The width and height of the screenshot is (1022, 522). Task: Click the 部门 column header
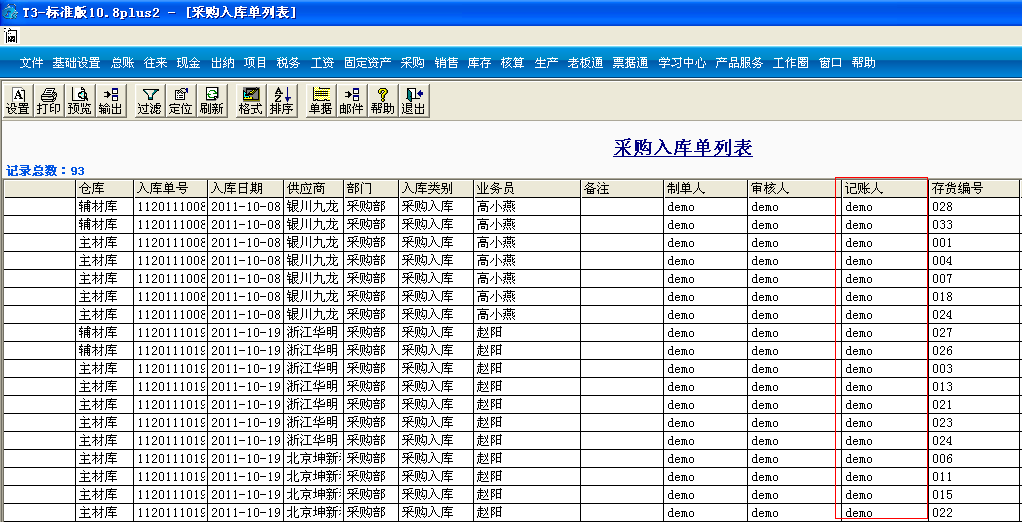click(x=370, y=189)
